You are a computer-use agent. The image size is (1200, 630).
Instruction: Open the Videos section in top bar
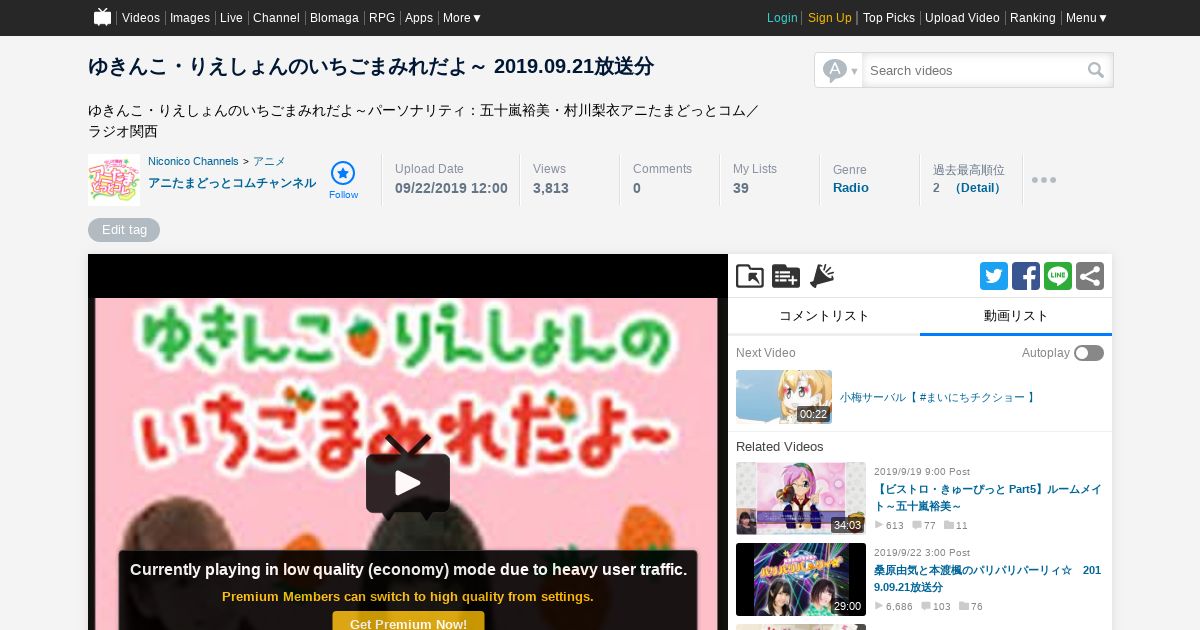pos(141,18)
